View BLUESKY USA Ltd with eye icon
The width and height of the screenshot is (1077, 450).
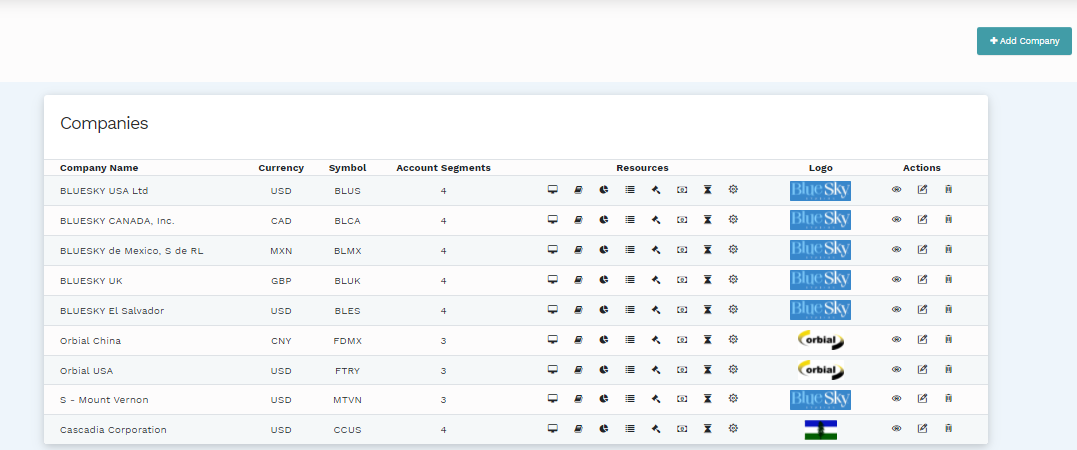click(x=897, y=190)
